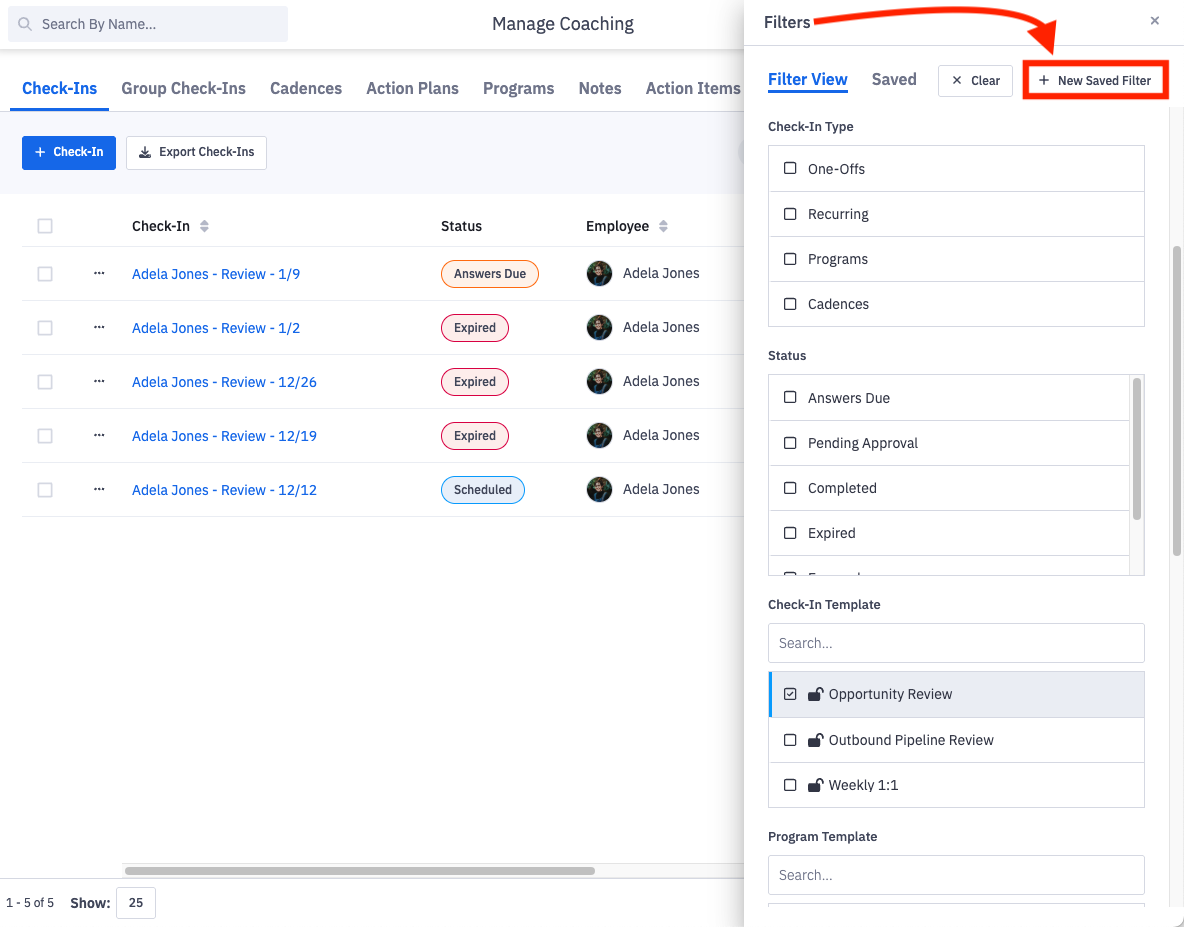The height and width of the screenshot is (927, 1184).
Task: Click Adela Jones avatar in Review 12/26 row
Action: (600, 381)
